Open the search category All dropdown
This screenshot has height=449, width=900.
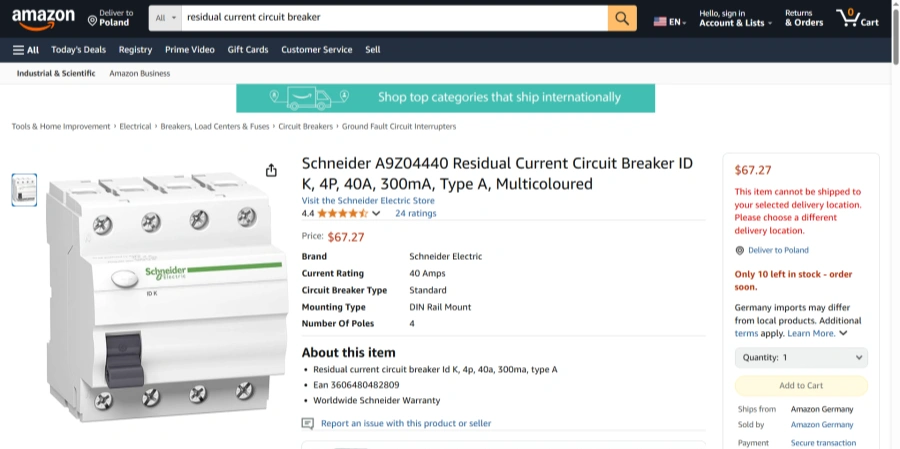[x=165, y=18]
